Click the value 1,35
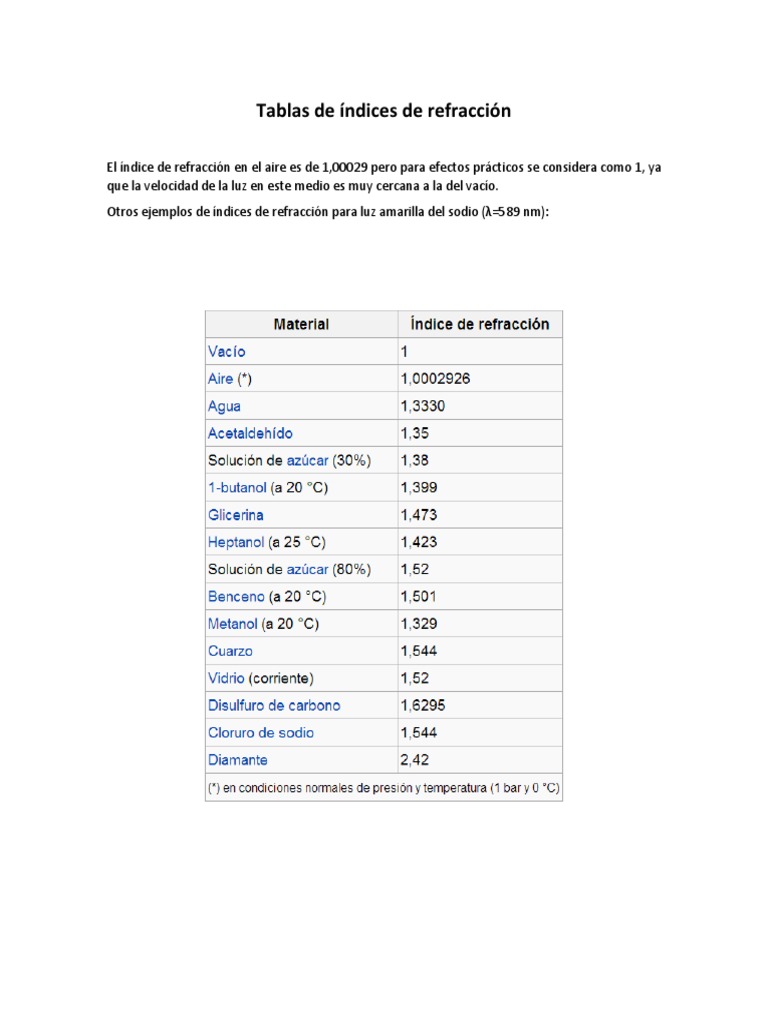Screen dimensions: 768x1024 pyautogui.click(x=415, y=433)
